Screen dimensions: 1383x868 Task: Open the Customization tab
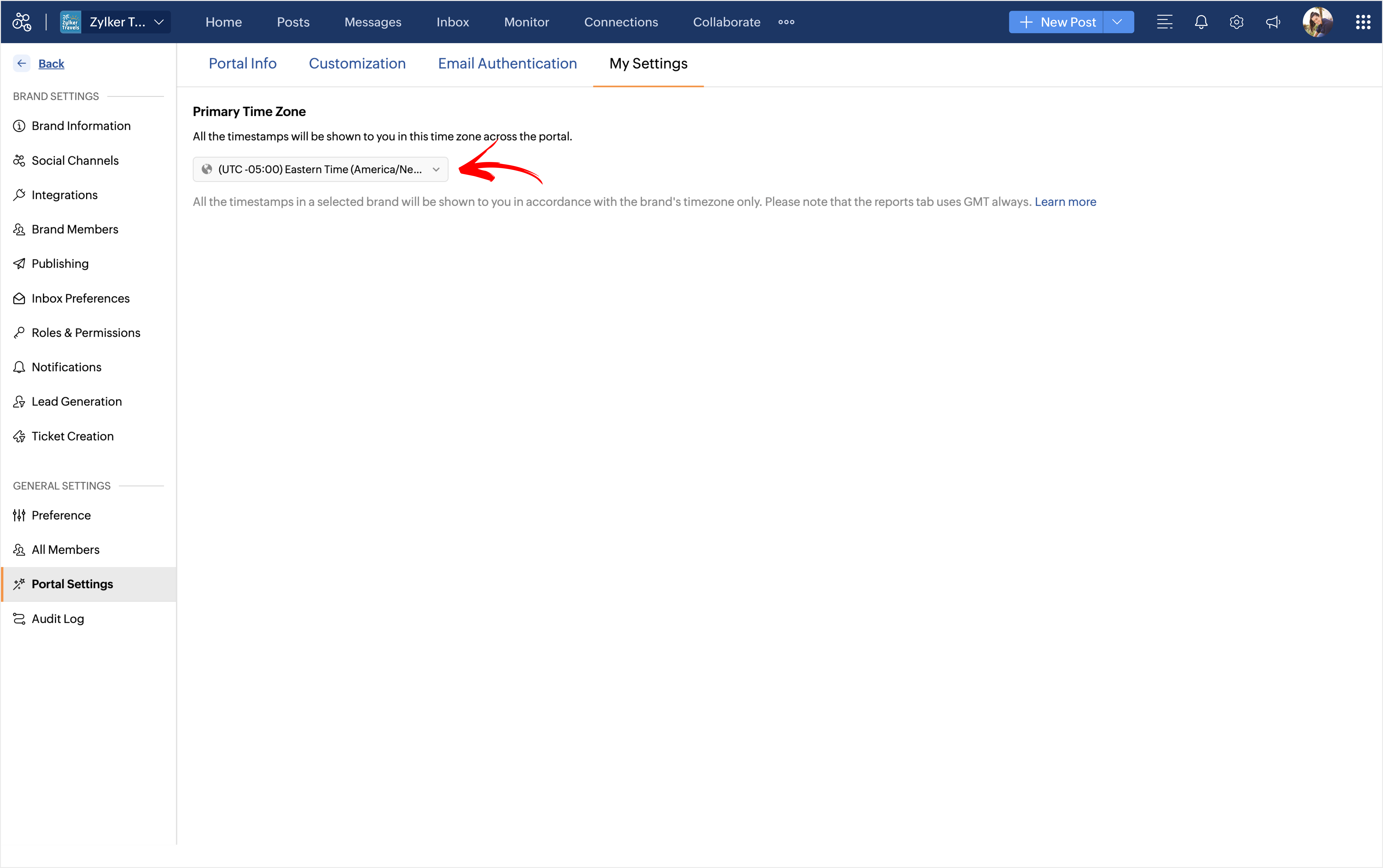[357, 63]
